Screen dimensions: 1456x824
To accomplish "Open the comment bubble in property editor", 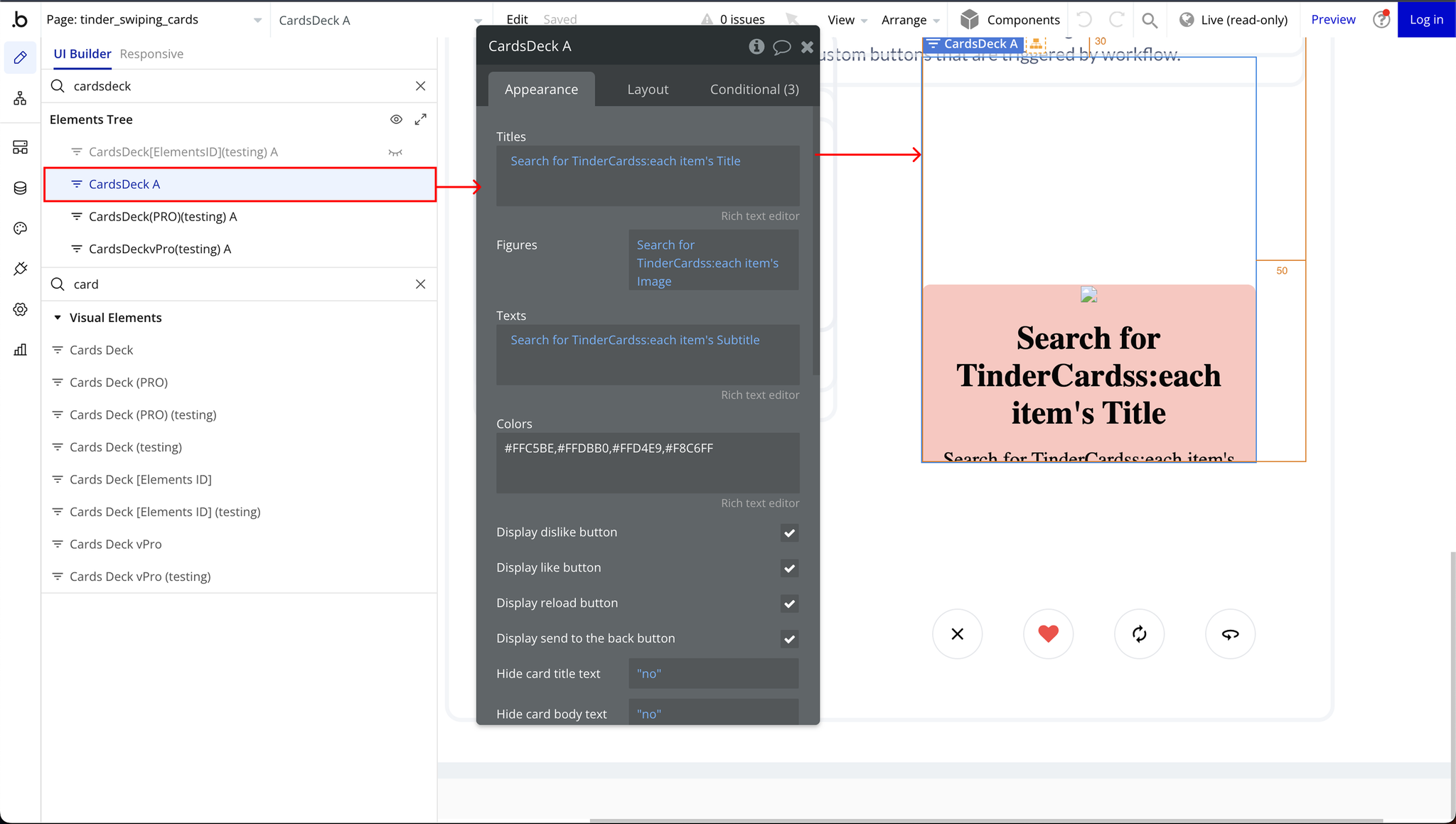I will tap(781, 47).
